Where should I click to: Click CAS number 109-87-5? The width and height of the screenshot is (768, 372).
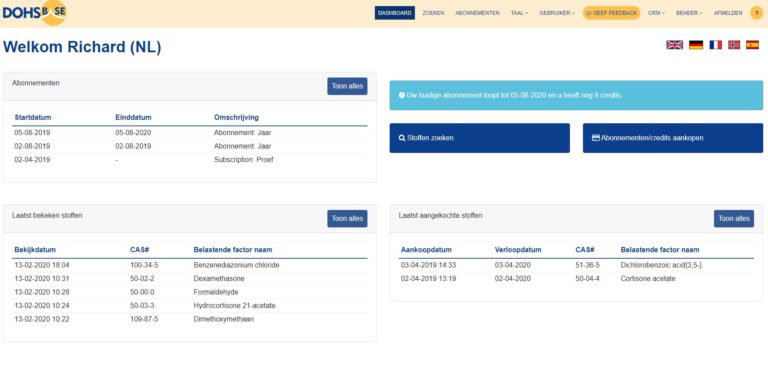coord(144,319)
